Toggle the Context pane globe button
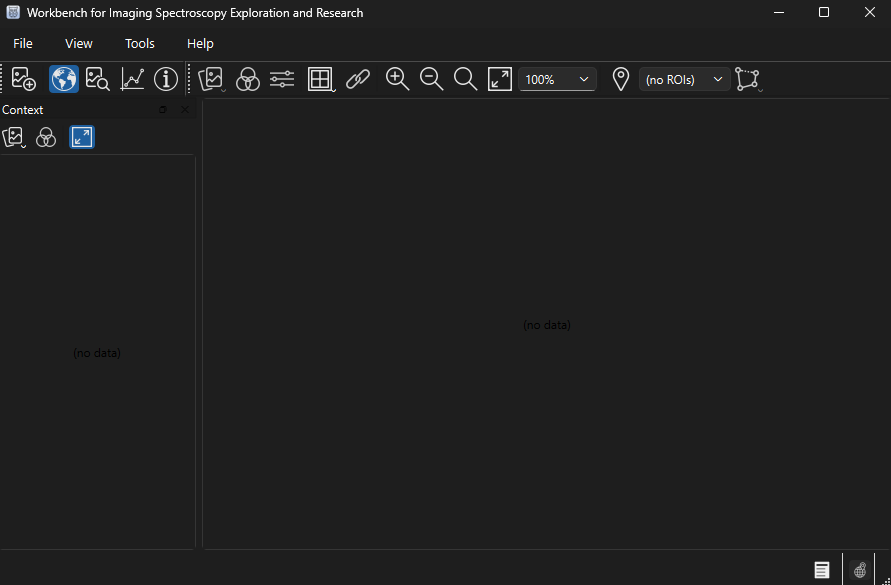The image size is (891, 585). pyautogui.click(x=64, y=79)
